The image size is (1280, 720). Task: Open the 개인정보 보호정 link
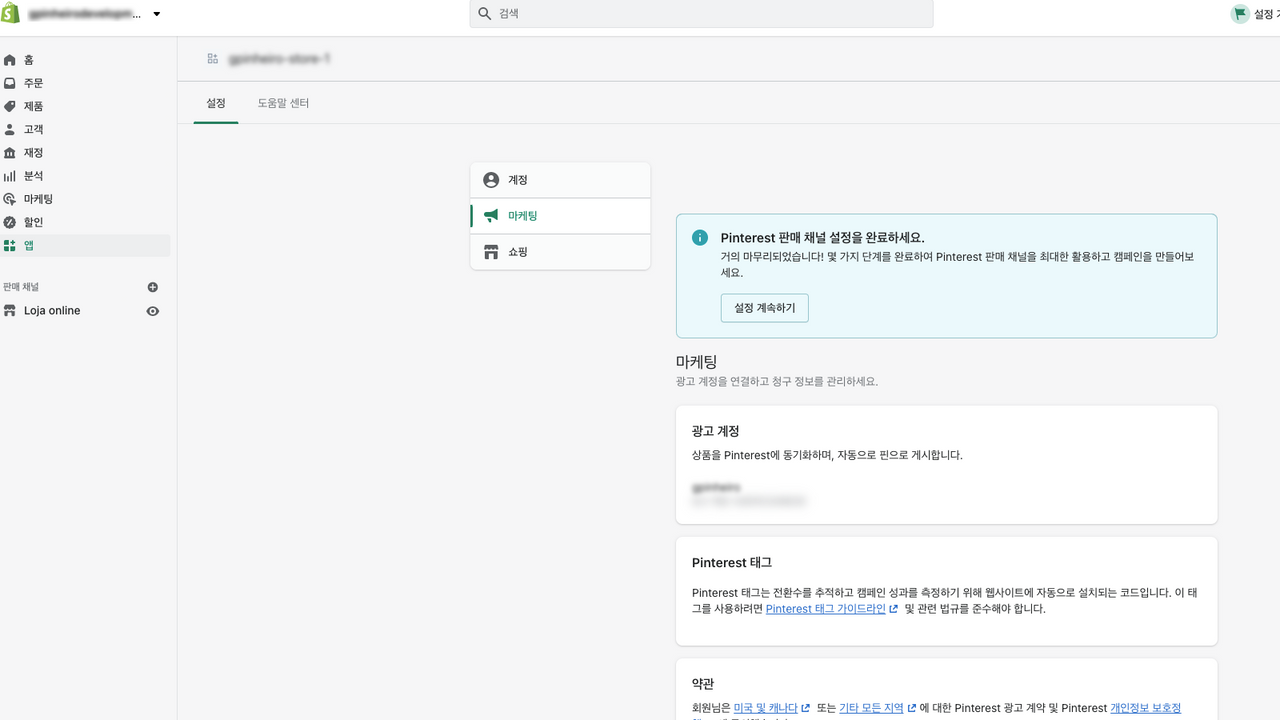[x=1146, y=708]
